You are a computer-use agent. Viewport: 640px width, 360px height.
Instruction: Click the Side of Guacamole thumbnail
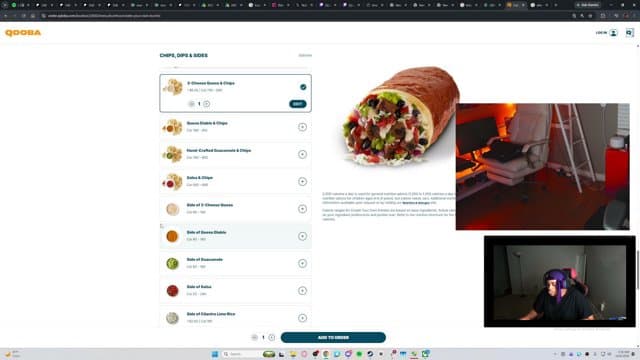tap(172, 264)
